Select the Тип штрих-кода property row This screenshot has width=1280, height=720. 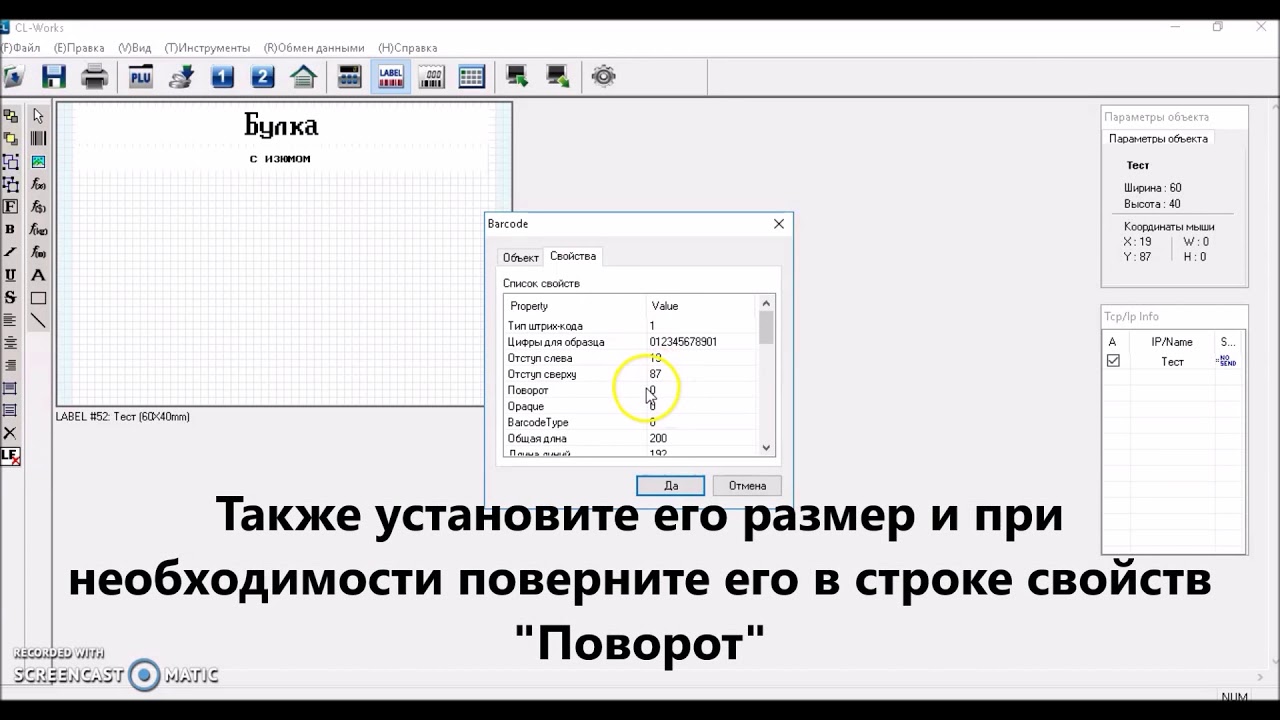tap(631, 326)
